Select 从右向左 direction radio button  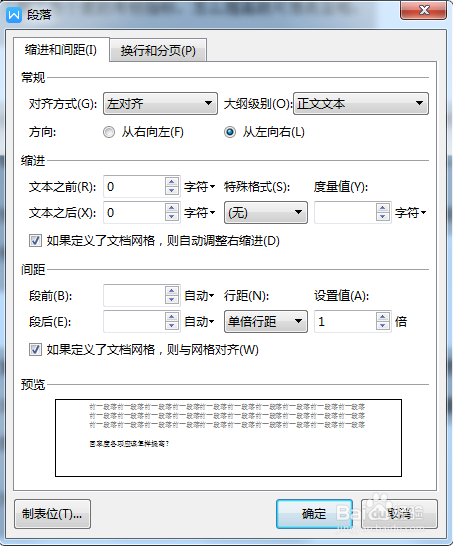109,132
